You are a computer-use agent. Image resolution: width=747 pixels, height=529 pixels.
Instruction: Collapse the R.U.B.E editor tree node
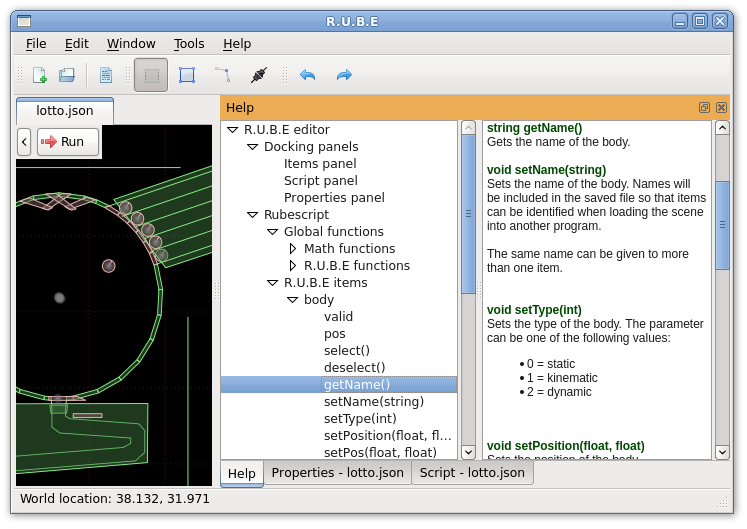(x=232, y=130)
